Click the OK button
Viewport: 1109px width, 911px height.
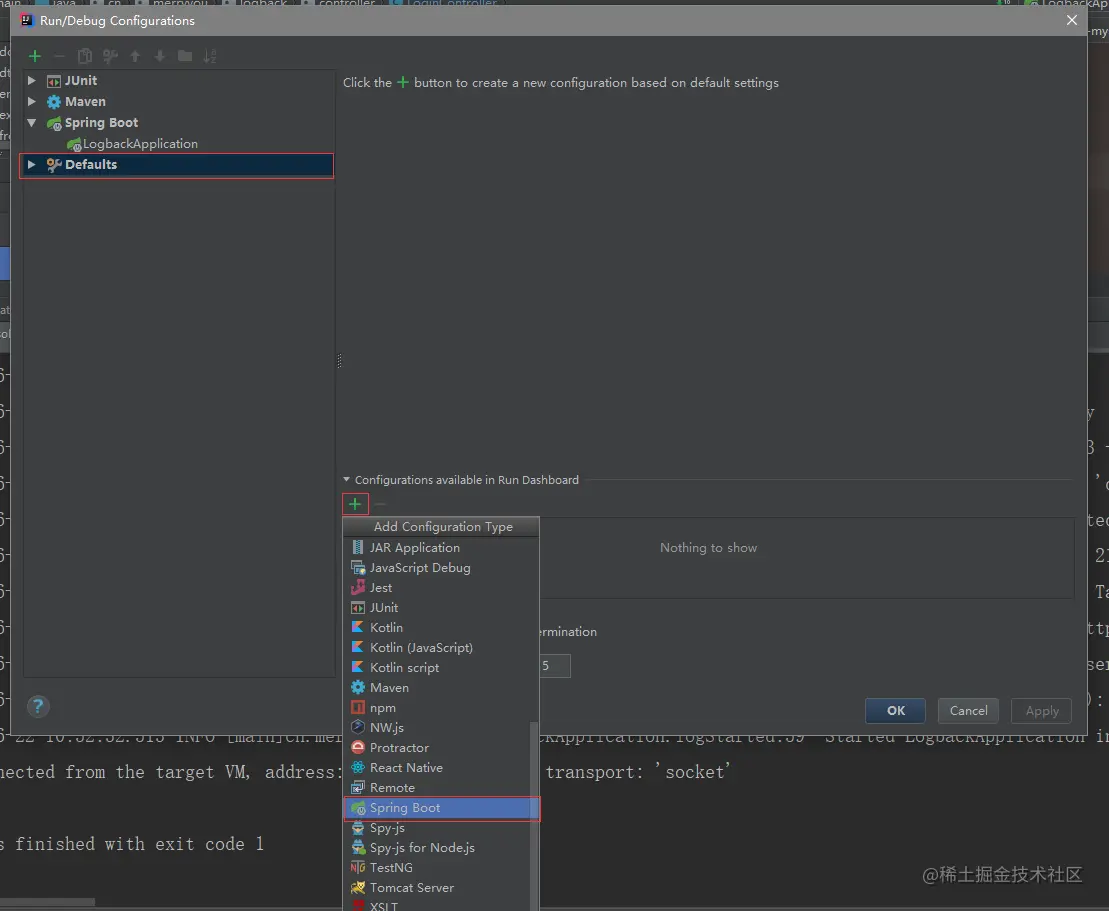[x=895, y=711]
